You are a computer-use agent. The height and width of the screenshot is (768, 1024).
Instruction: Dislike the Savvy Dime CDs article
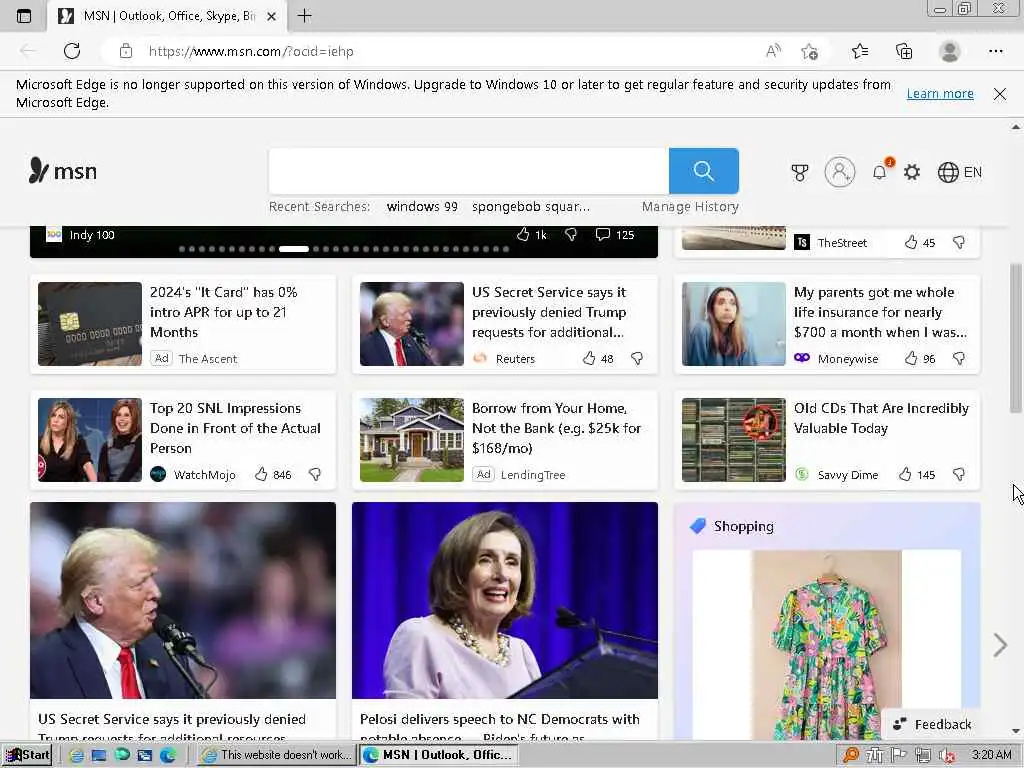pyautogui.click(x=959, y=474)
